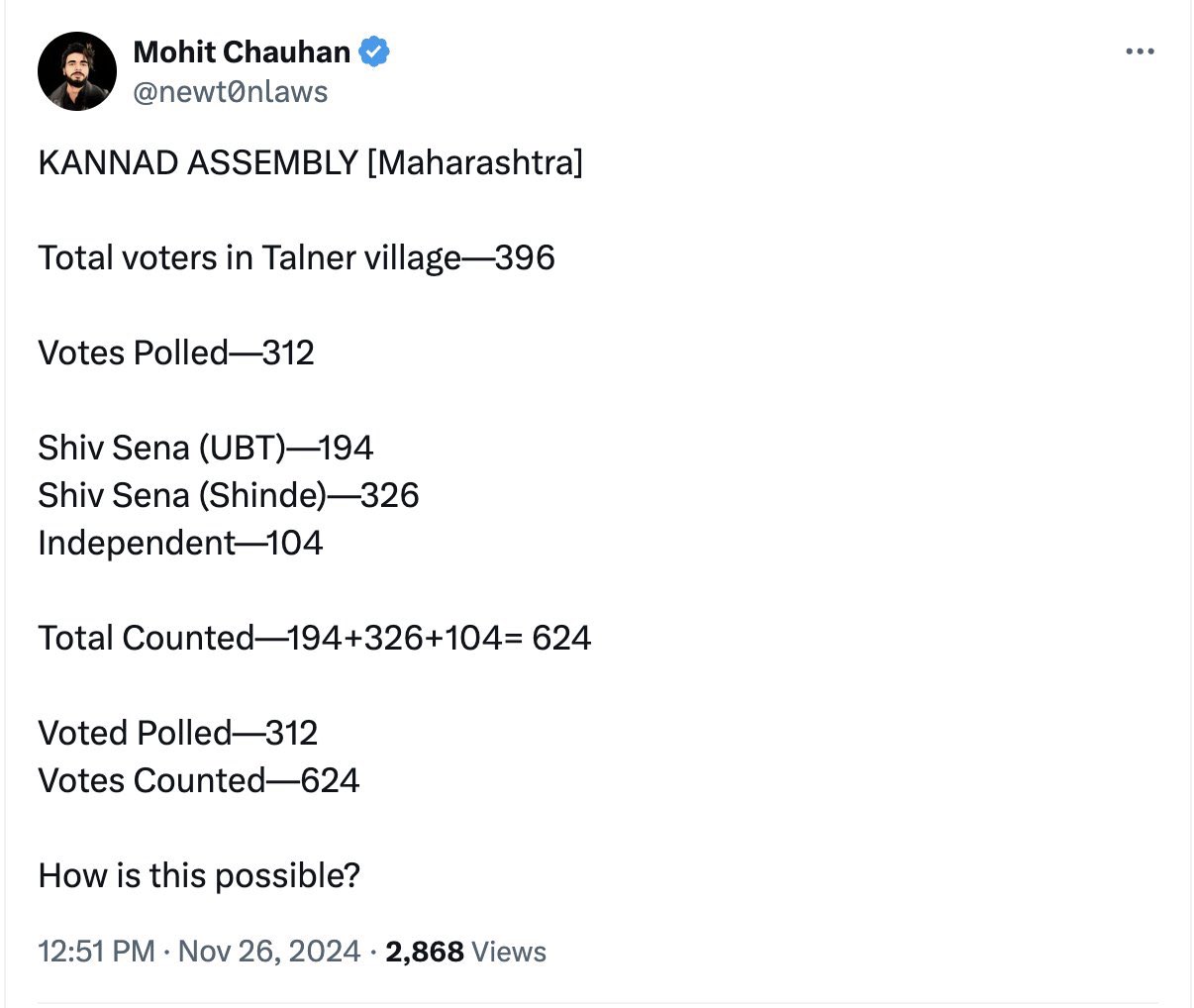Click the blue verified badge

coord(373,51)
